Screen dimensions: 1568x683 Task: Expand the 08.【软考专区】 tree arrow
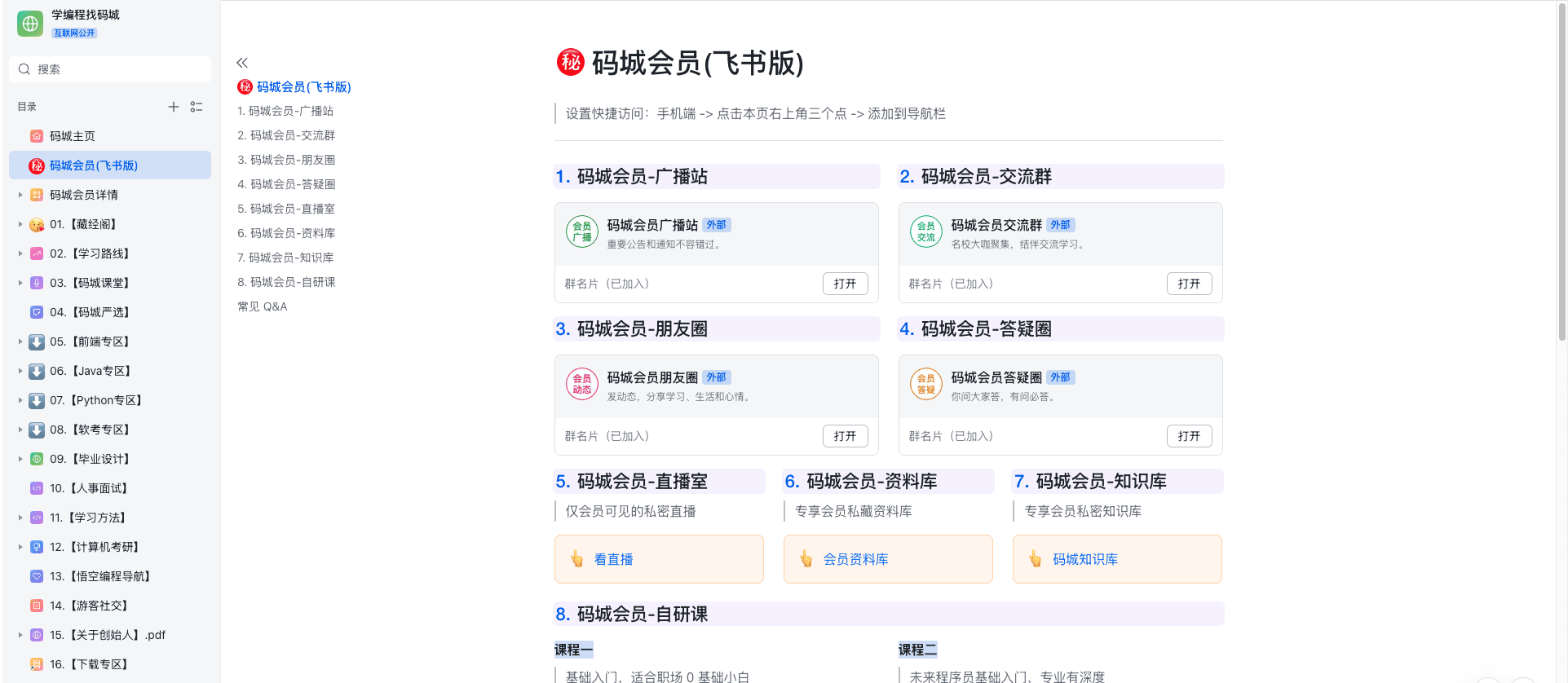(x=20, y=430)
